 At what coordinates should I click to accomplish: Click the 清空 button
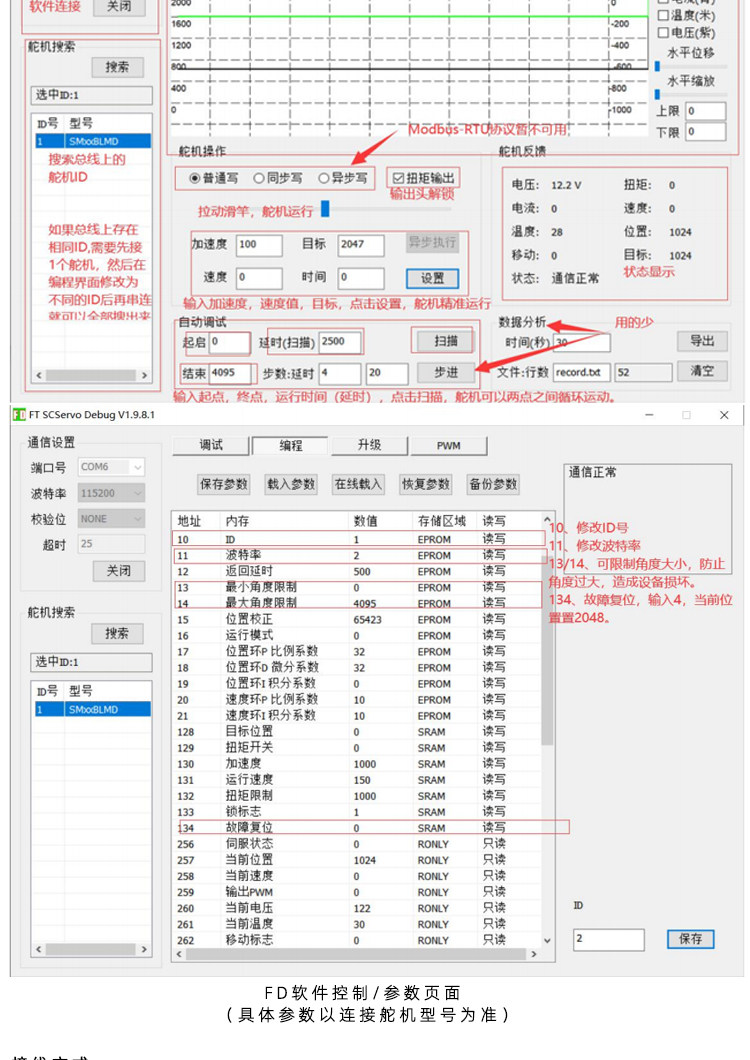click(702, 371)
